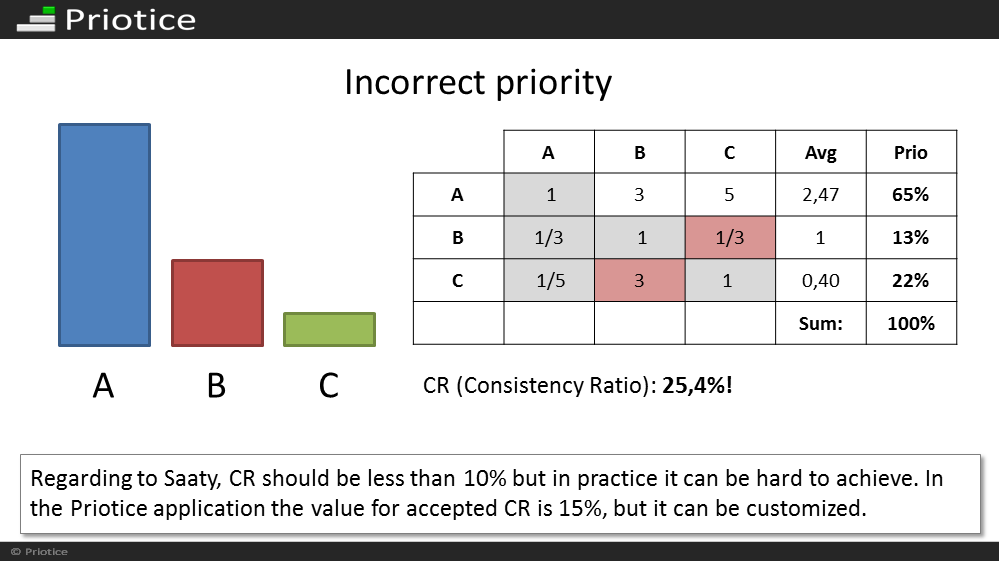Image resolution: width=1000 pixels, height=562 pixels.
Task: Click the Incorrect priority slide title
Action: (478, 83)
